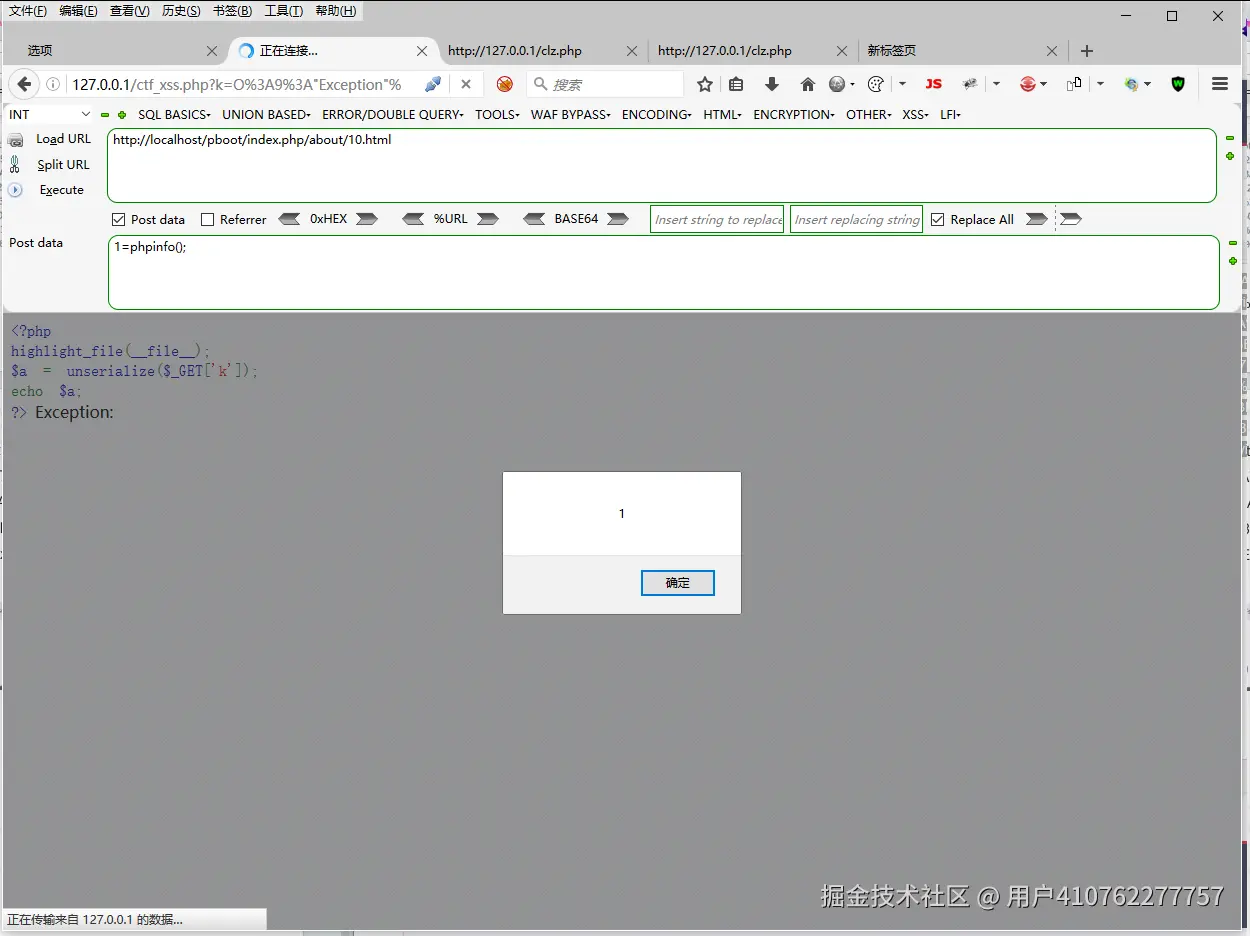Click BASE64 encode right arrow
The width and height of the screenshot is (1250, 936).
click(618, 219)
